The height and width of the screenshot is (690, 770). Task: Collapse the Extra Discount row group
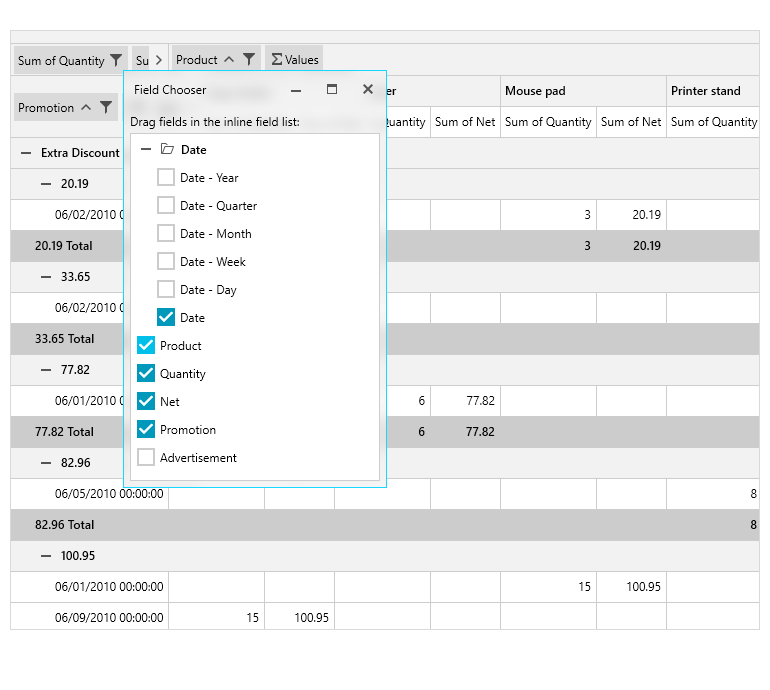pyautogui.click(x=26, y=153)
